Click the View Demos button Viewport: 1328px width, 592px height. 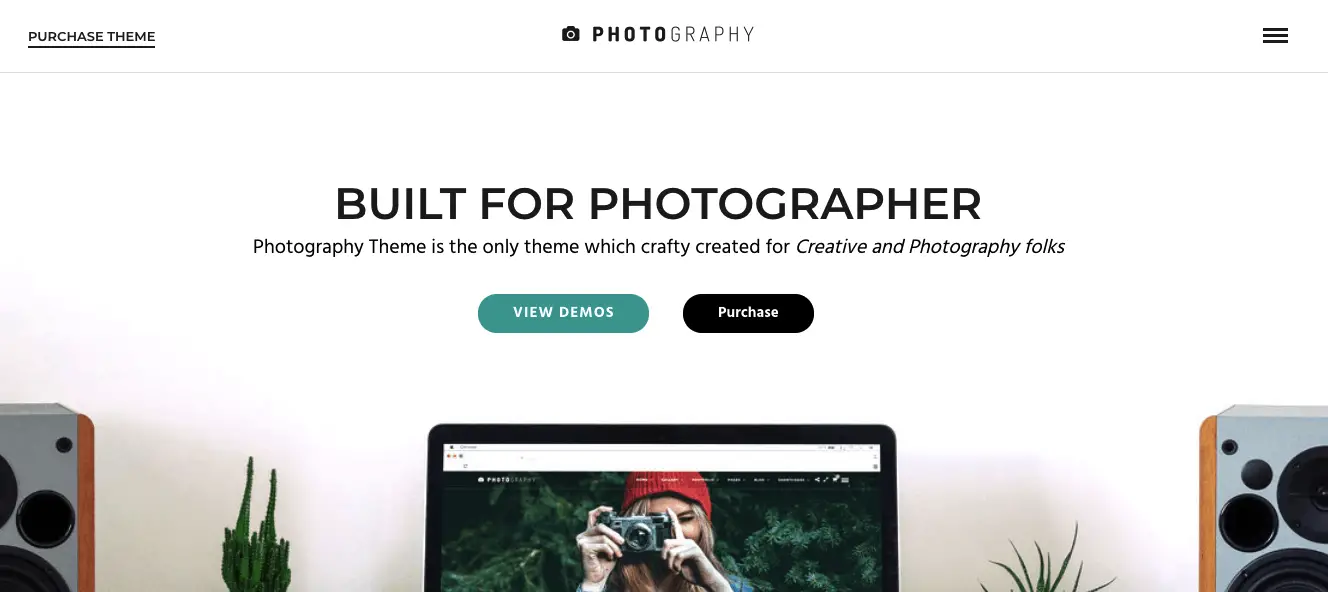pos(563,313)
